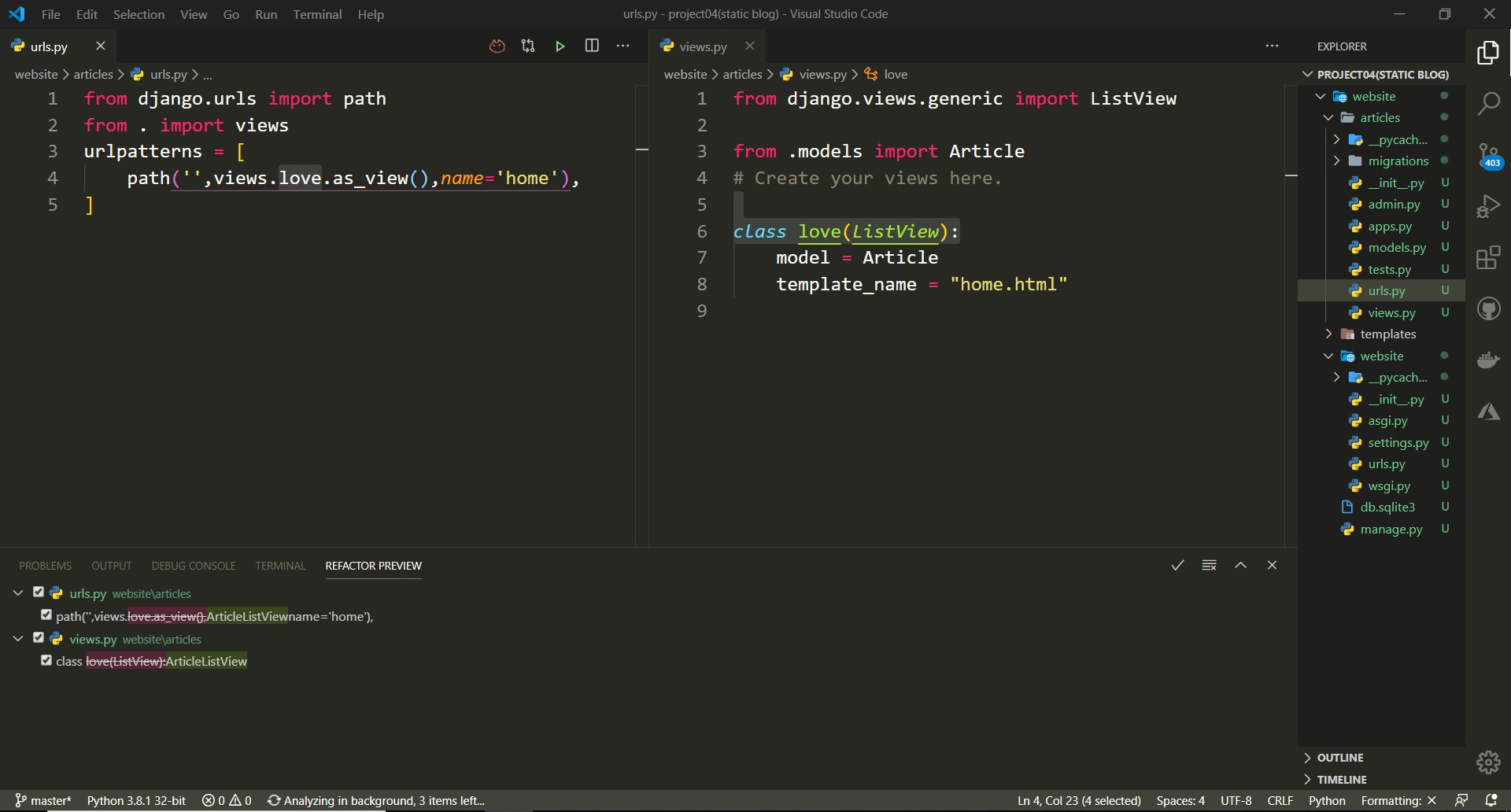Expand the templates folder

click(x=1328, y=334)
